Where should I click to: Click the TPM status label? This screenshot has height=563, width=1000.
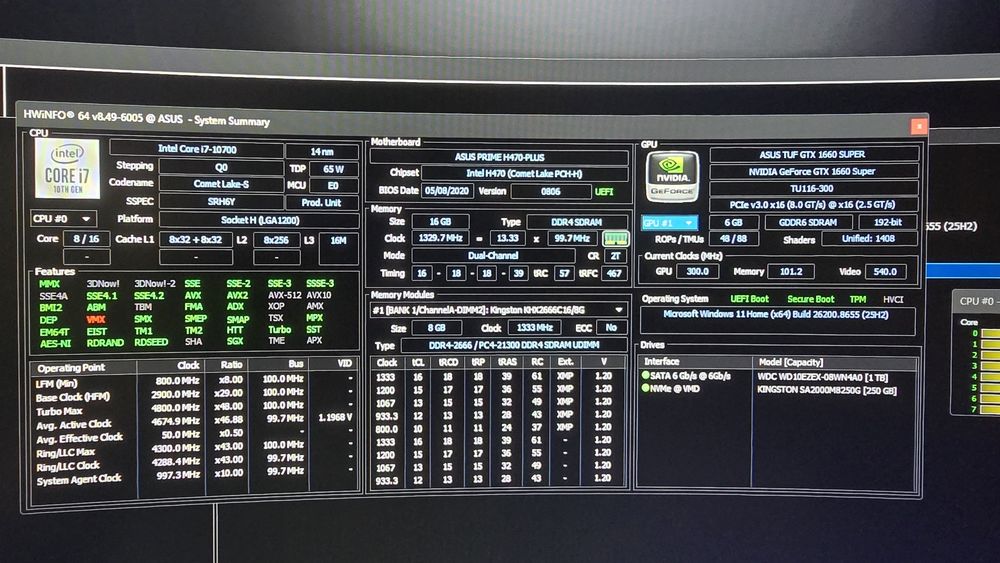click(858, 299)
